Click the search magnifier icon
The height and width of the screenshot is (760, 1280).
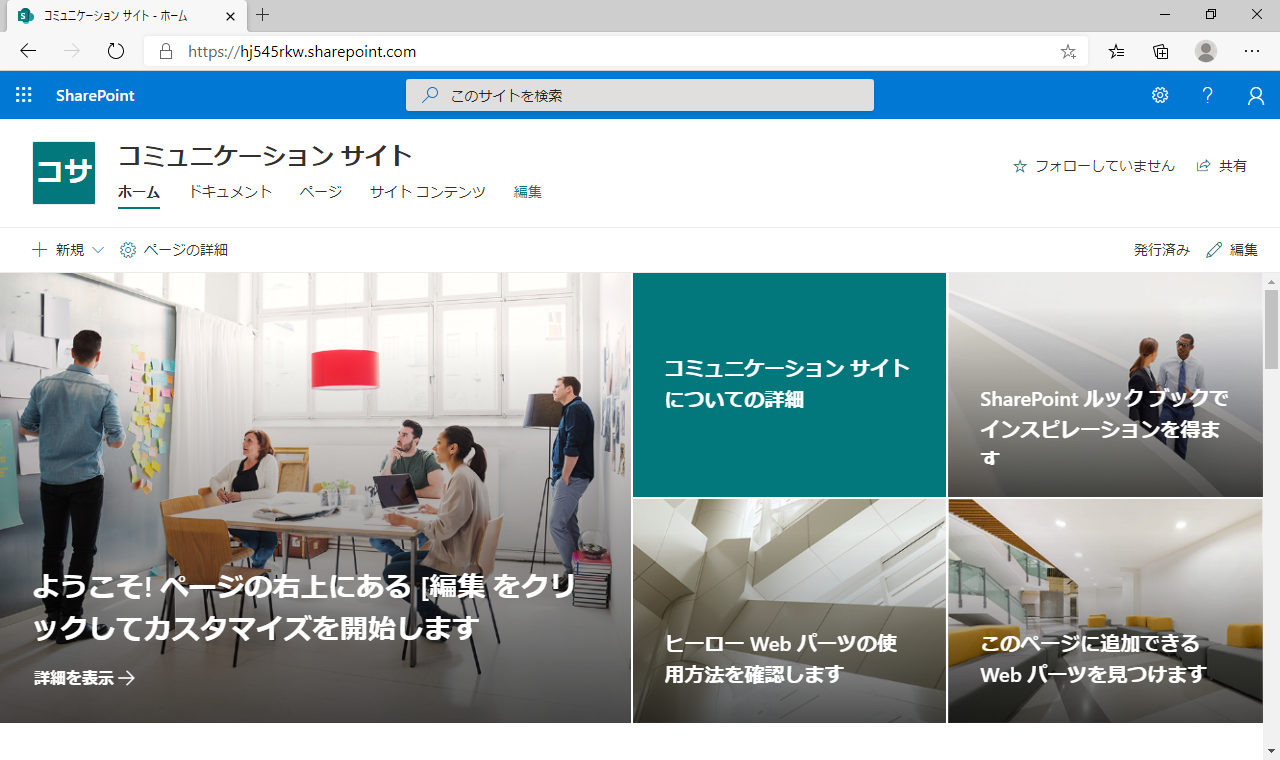[430, 95]
